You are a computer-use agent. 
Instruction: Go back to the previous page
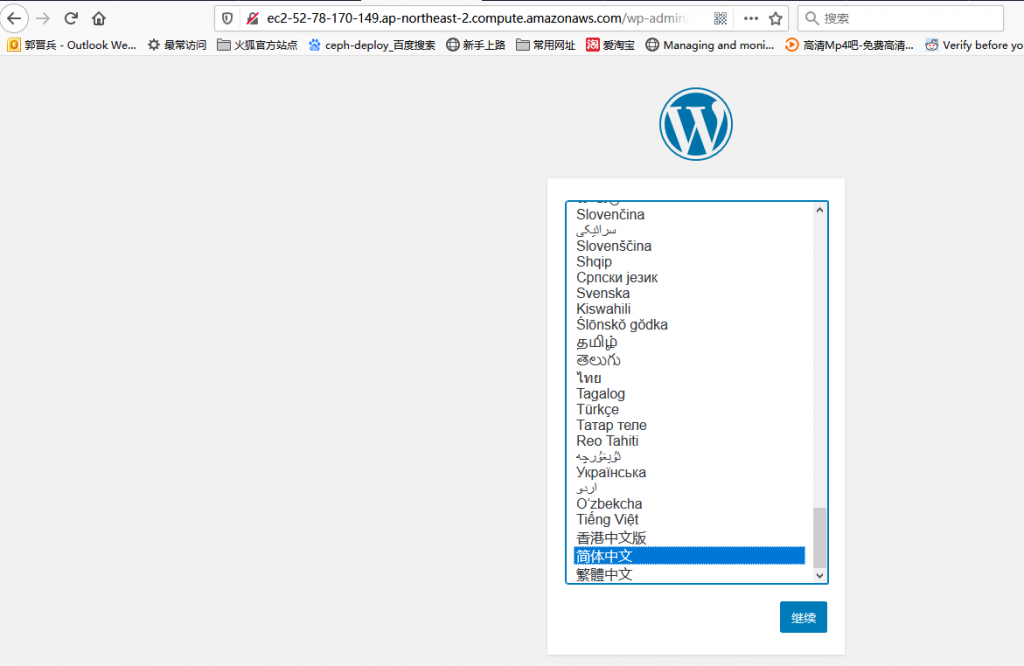click(x=14, y=18)
